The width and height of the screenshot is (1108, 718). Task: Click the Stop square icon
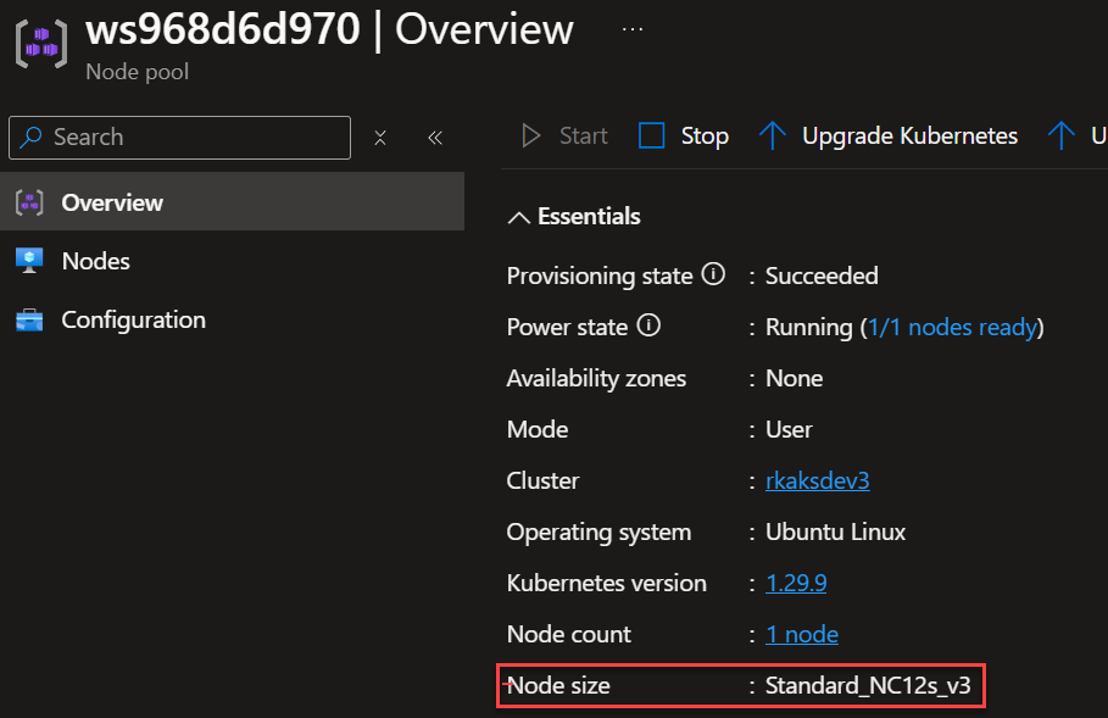click(x=652, y=136)
